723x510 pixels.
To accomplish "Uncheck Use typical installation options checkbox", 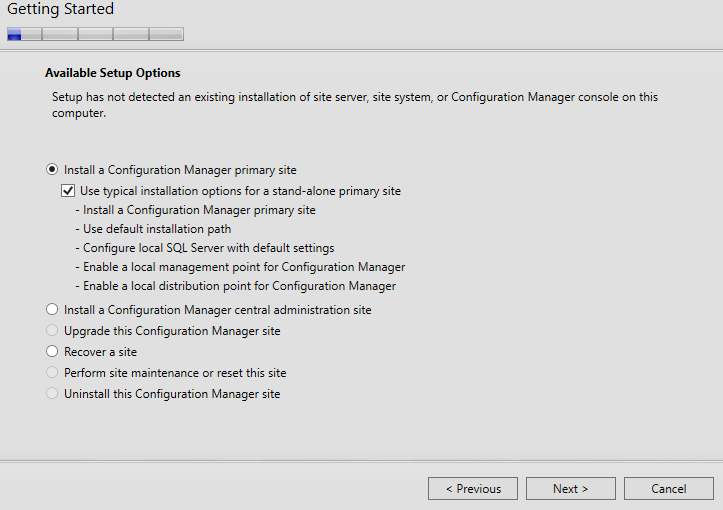I will (68, 190).
